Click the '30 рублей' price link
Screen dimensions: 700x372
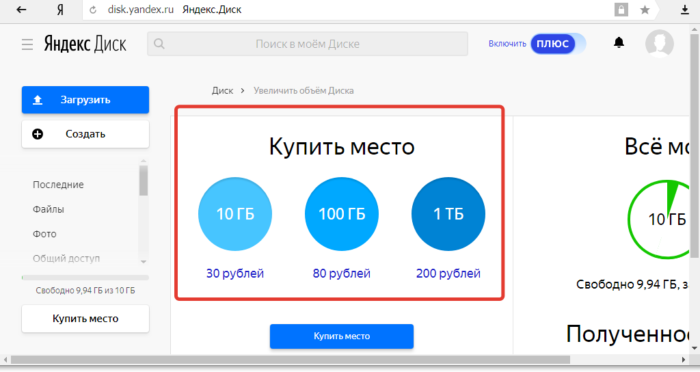(x=235, y=273)
